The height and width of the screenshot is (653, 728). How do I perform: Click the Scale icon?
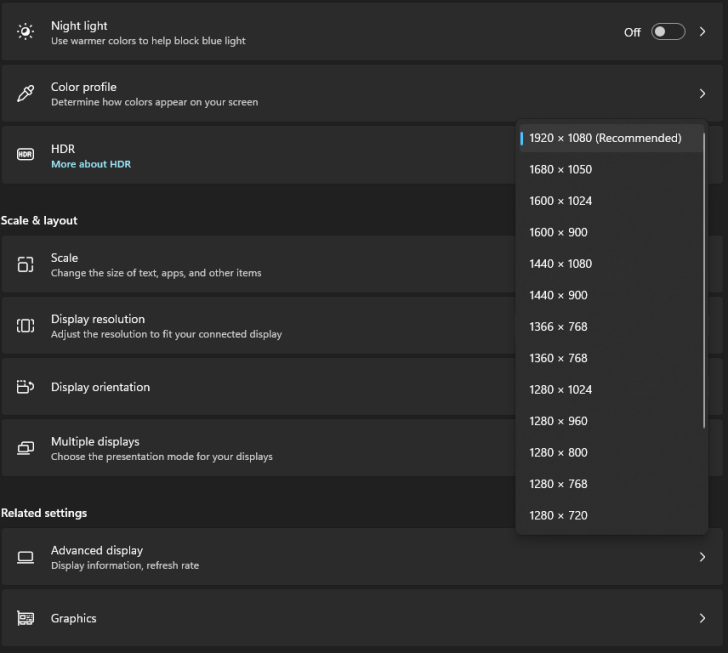pyautogui.click(x=25, y=264)
